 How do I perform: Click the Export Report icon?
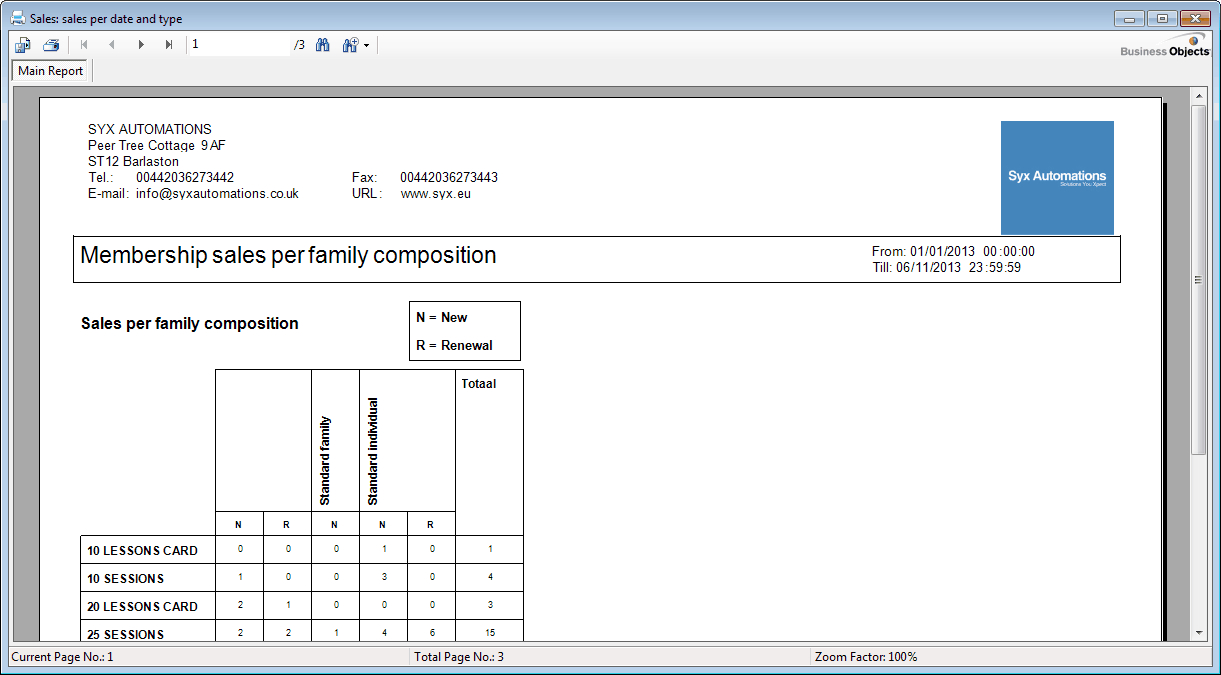pos(23,45)
